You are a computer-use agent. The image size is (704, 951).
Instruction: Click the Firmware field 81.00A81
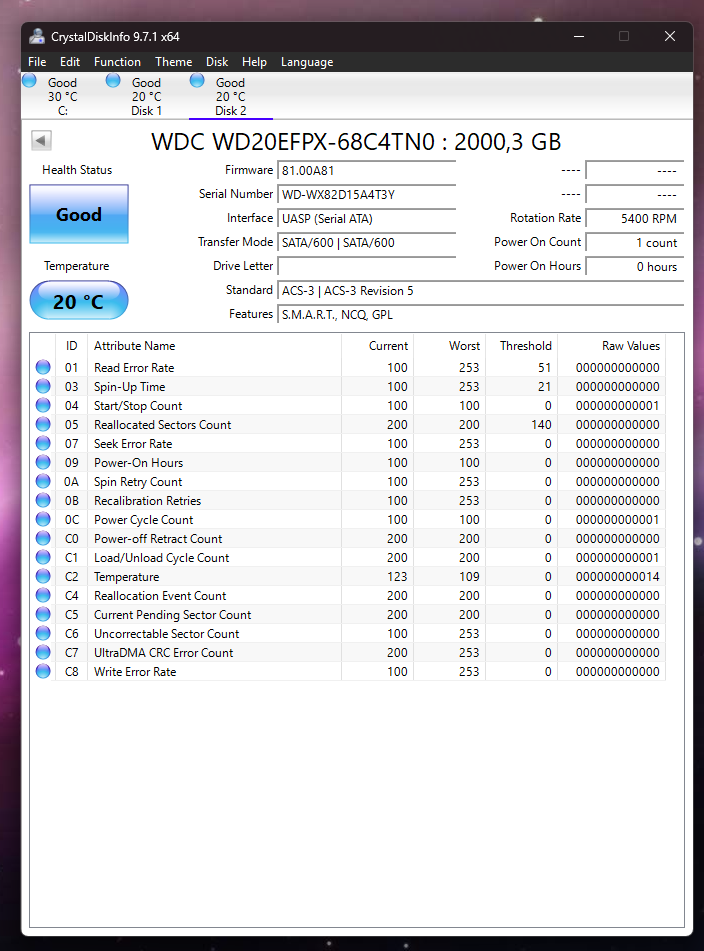pos(366,170)
